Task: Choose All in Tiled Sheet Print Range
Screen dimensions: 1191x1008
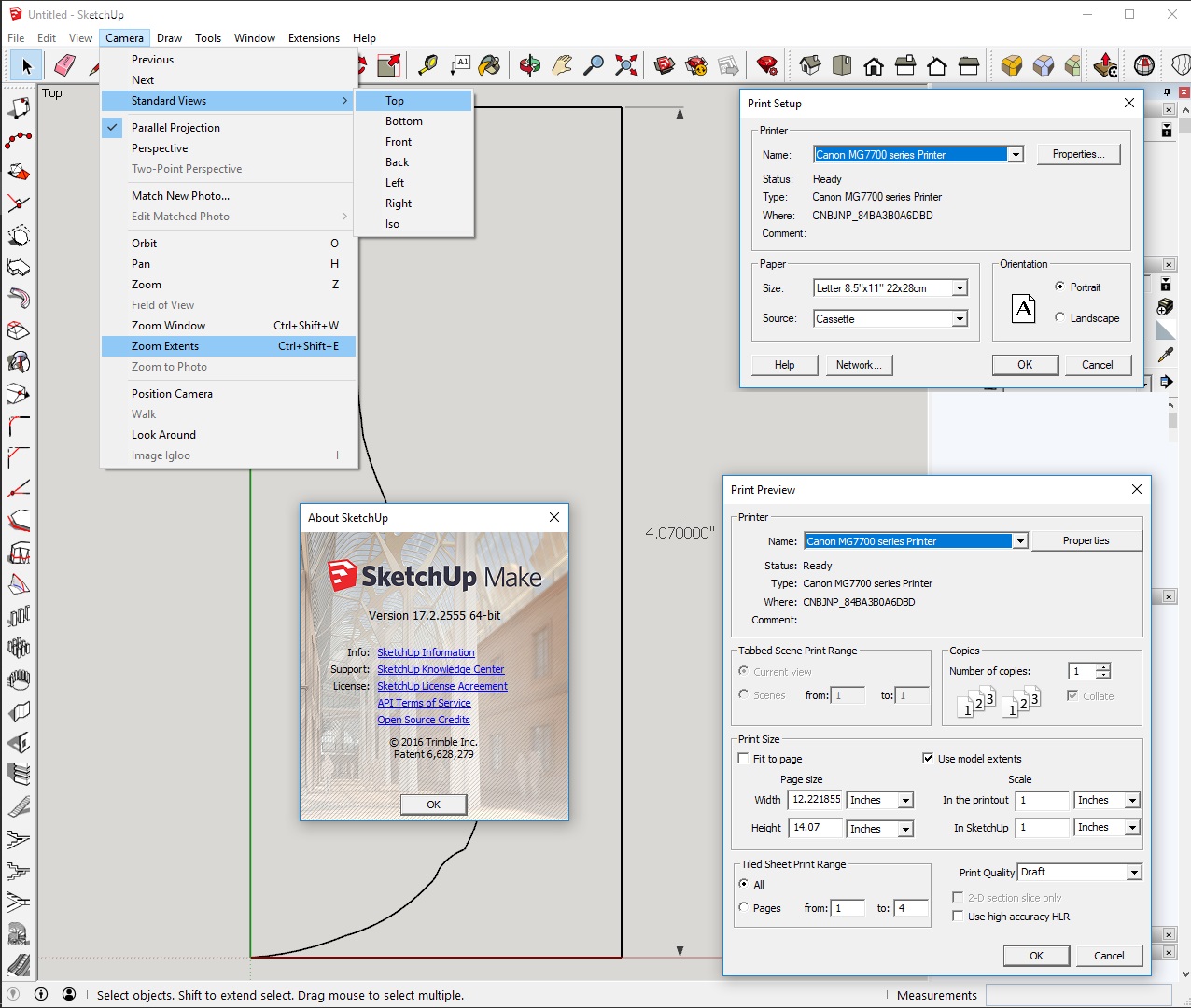Action: [743, 884]
